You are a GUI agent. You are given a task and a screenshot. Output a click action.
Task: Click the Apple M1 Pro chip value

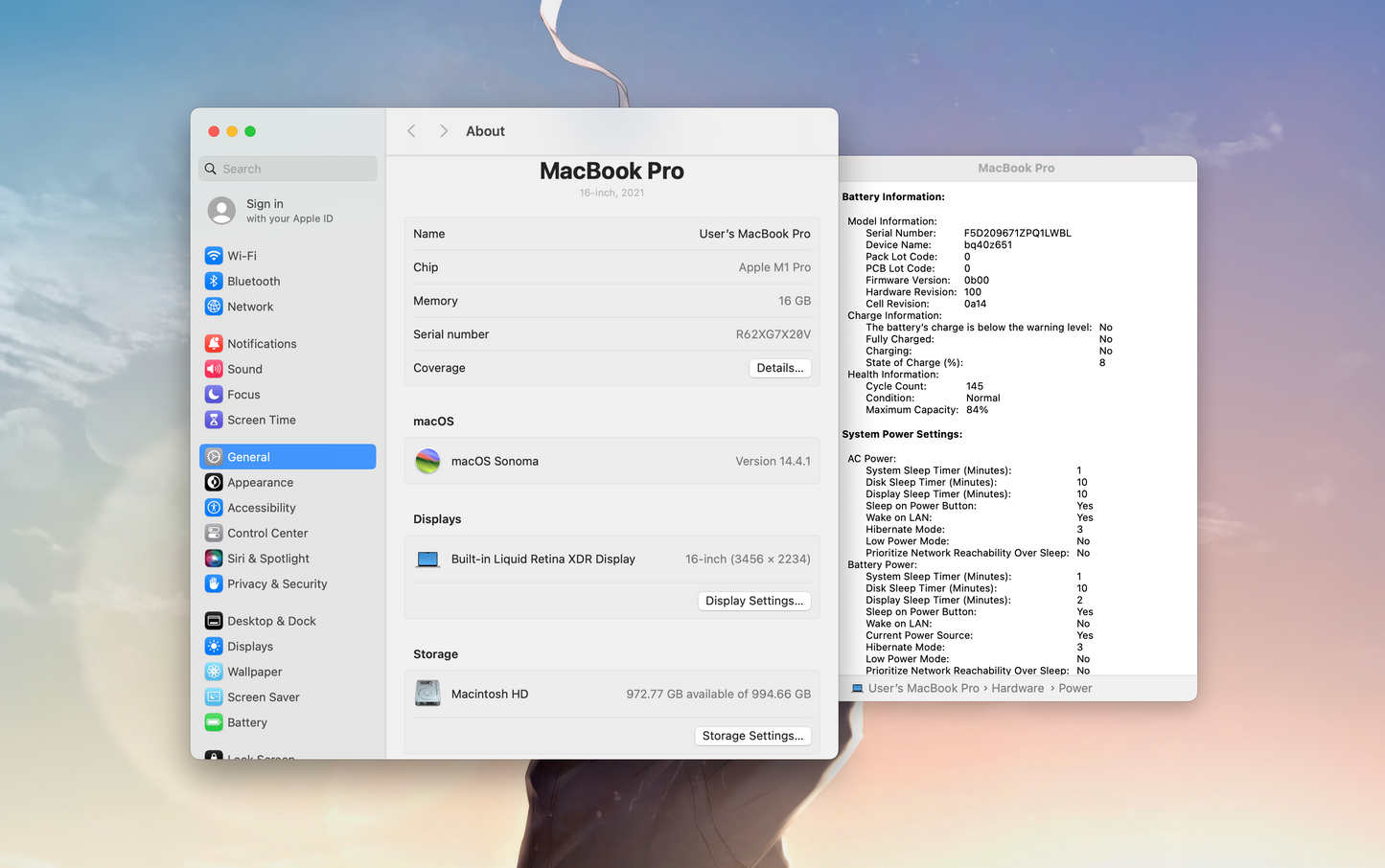(774, 267)
